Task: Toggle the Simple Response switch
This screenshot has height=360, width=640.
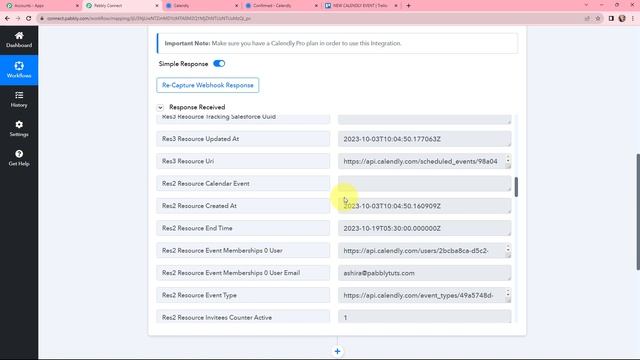Action: (219, 64)
